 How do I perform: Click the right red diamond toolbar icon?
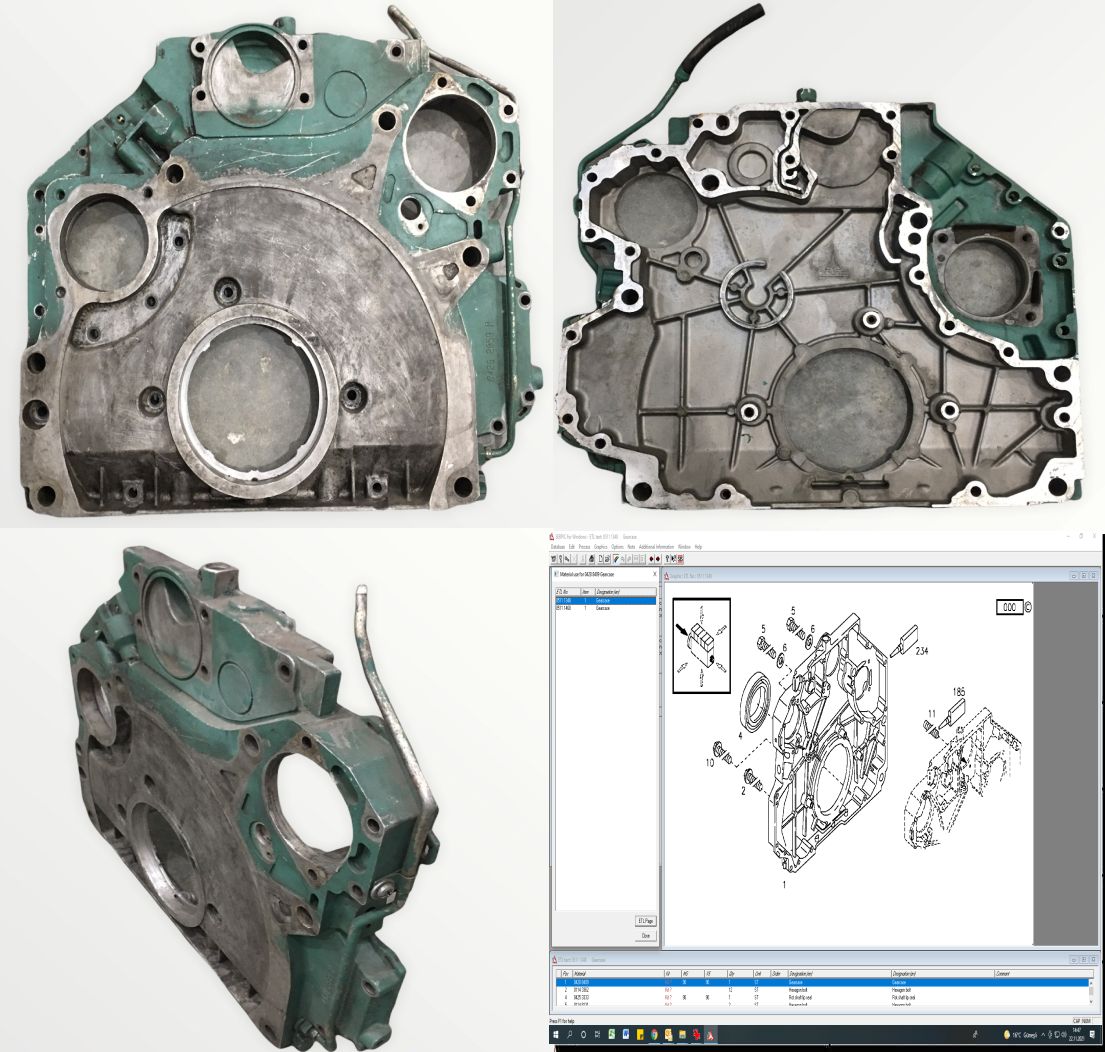pos(658,559)
